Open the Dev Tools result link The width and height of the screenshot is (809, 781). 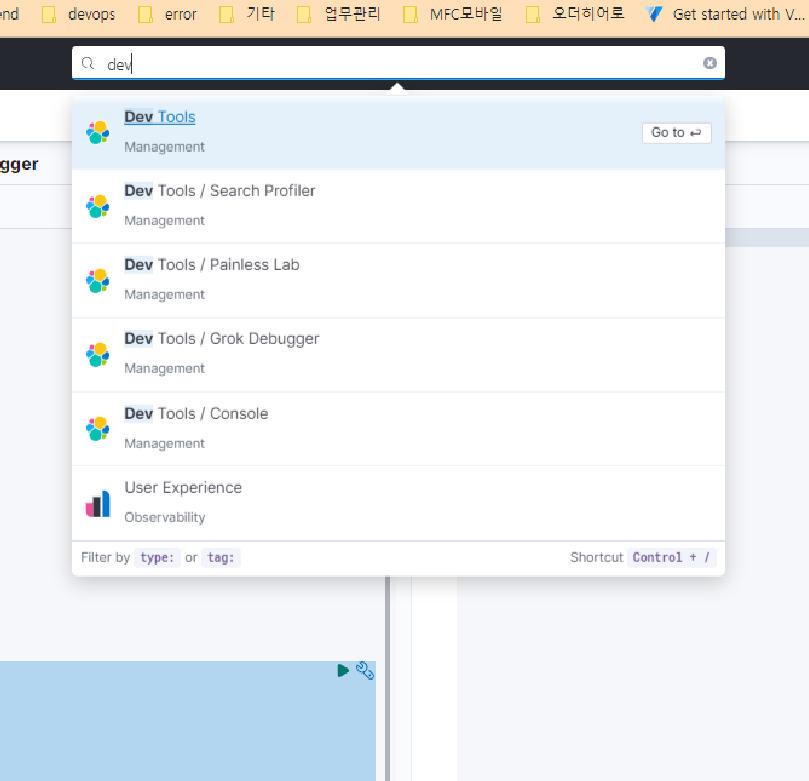click(x=159, y=117)
